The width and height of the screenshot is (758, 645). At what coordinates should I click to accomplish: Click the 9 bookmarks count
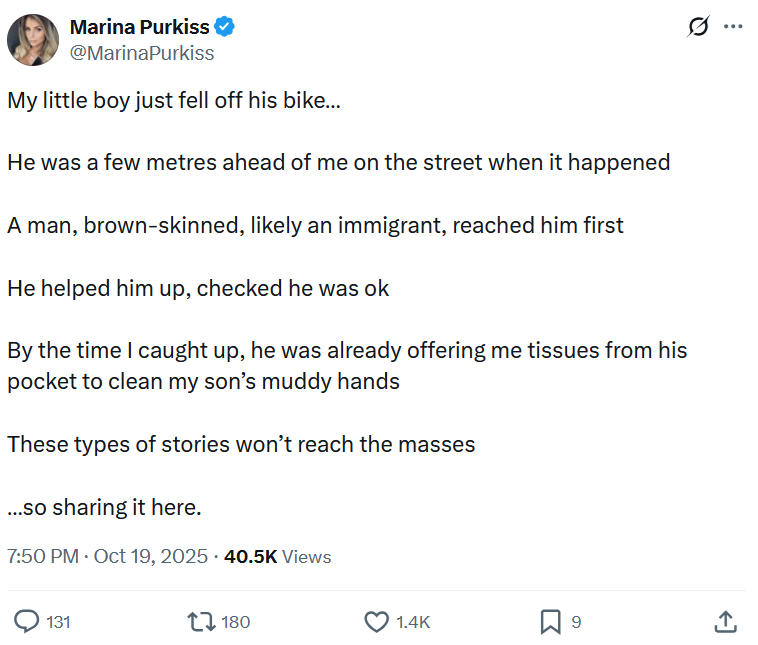click(x=576, y=622)
